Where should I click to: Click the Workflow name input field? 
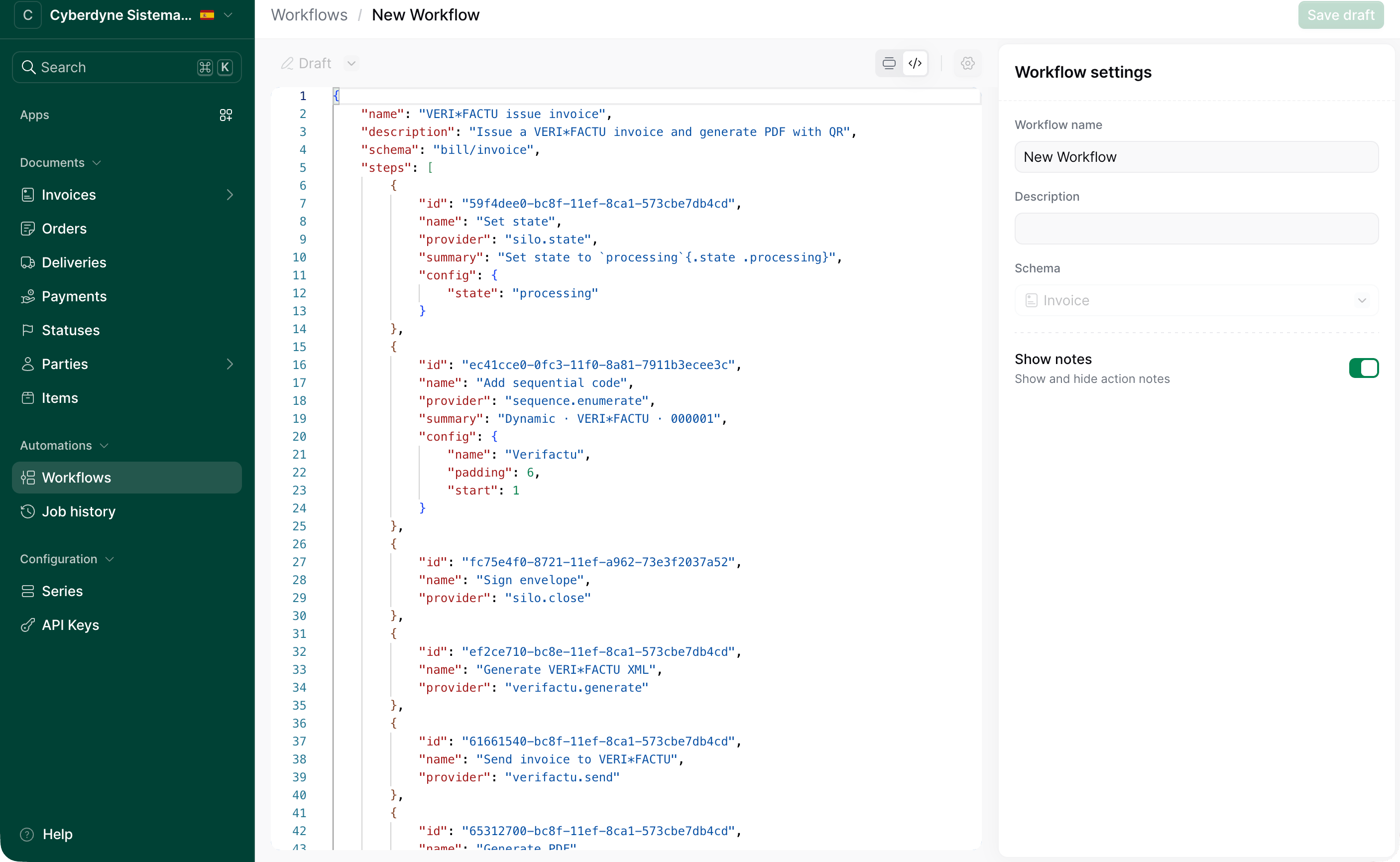point(1196,157)
